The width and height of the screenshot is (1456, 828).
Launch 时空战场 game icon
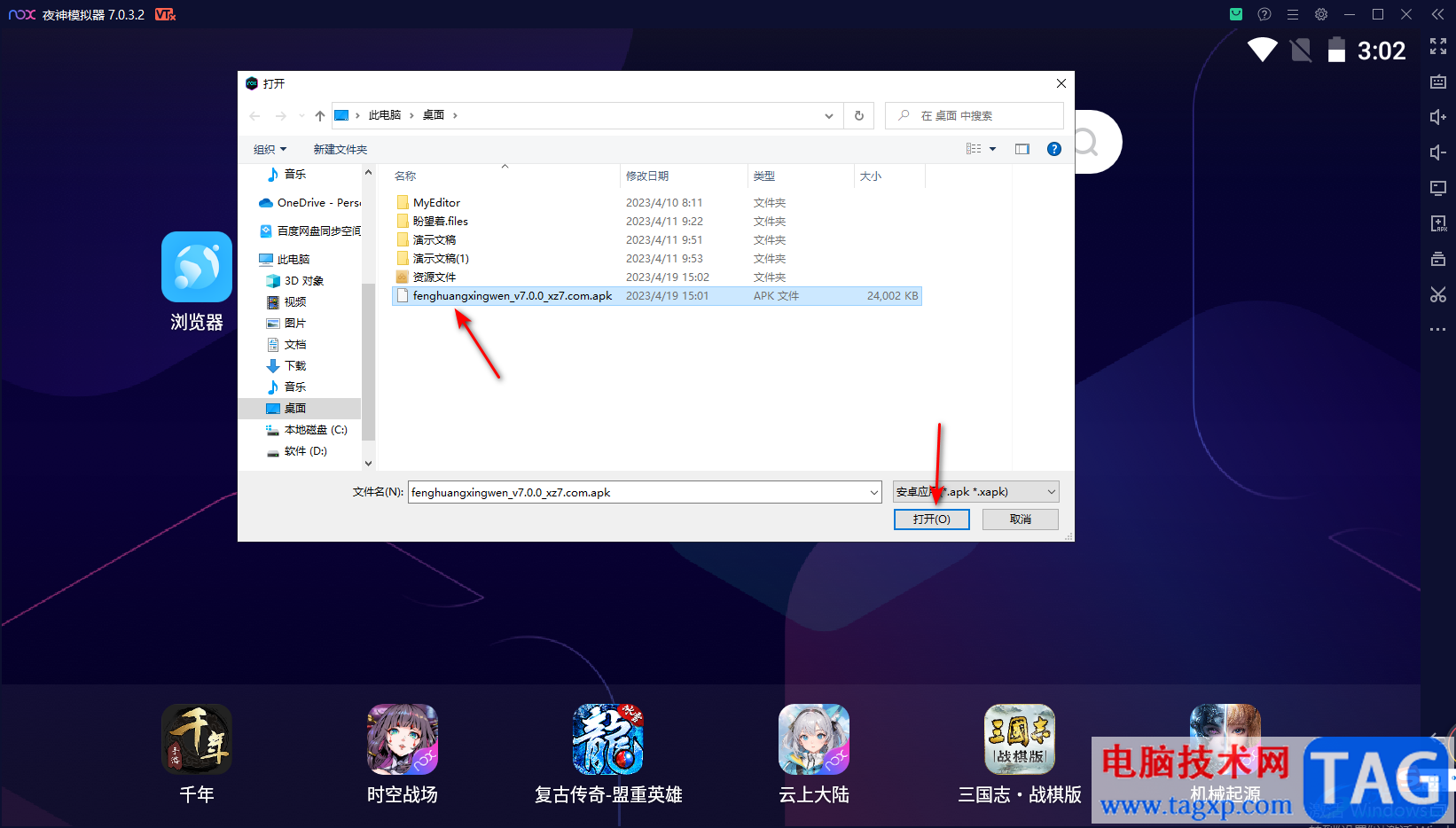tap(403, 739)
